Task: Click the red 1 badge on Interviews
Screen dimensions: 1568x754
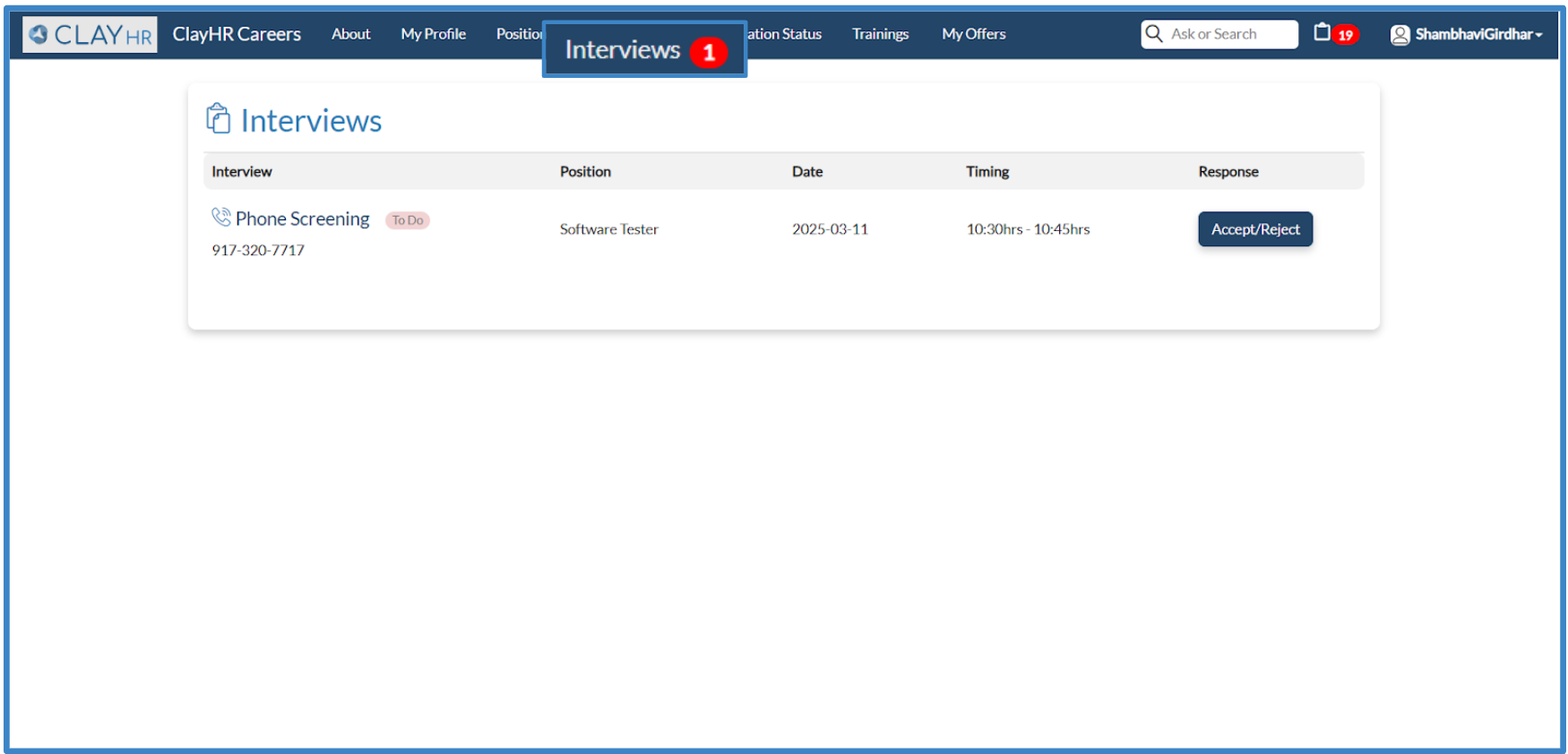Action: tap(709, 53)
